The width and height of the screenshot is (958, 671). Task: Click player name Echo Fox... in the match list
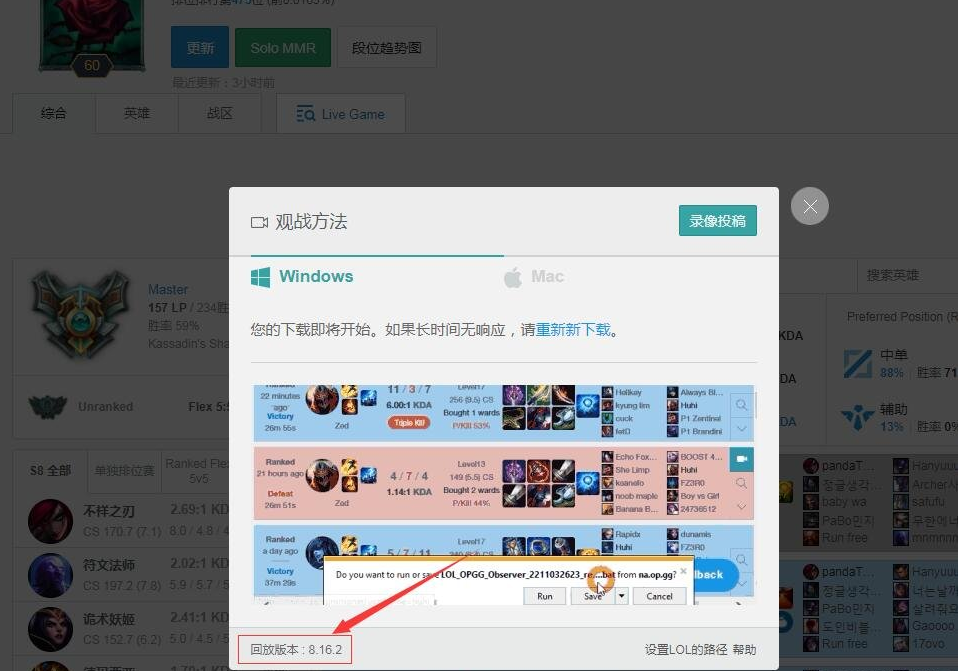coord(636,456)
